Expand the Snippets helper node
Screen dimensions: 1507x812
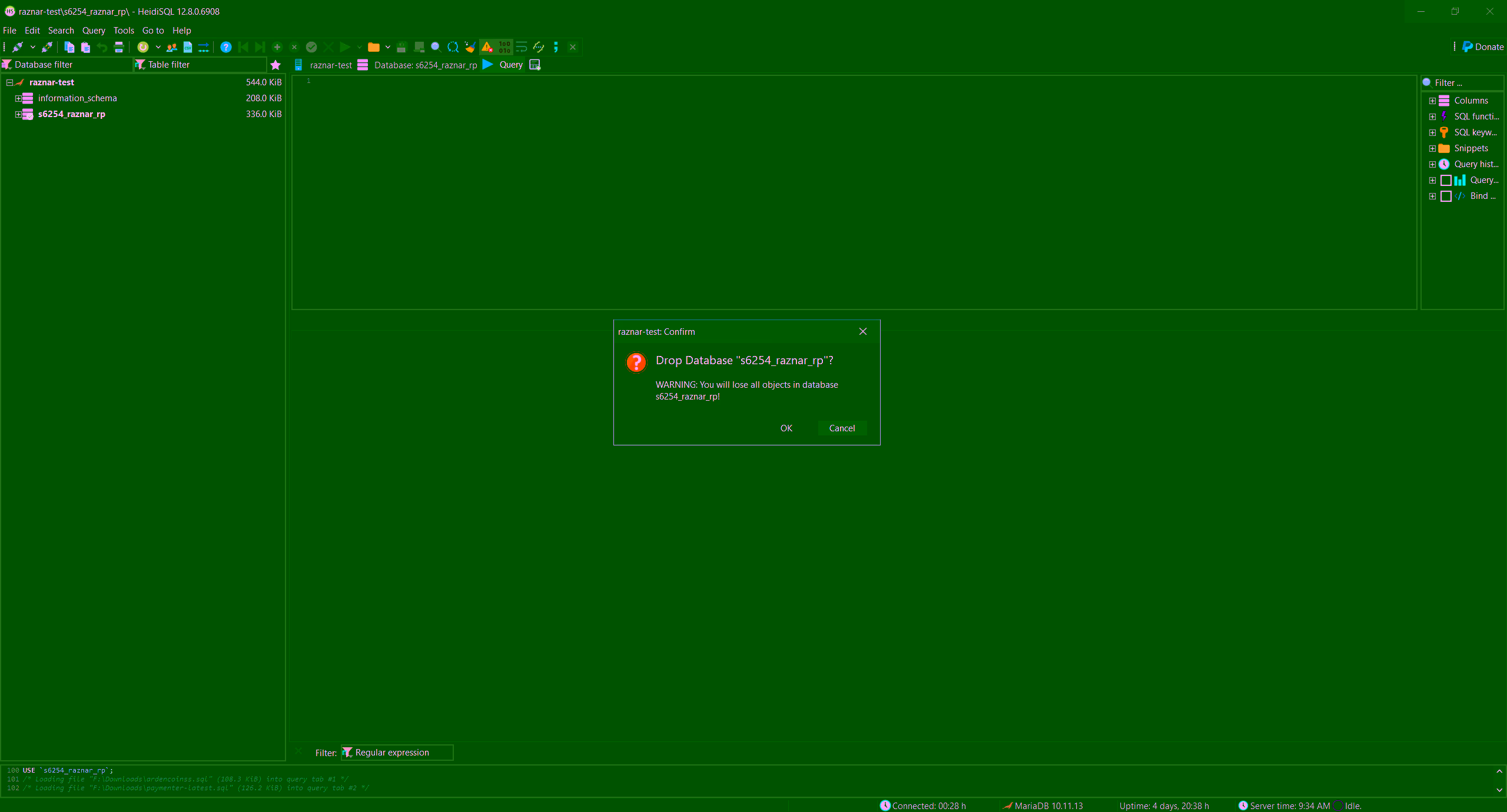click(1432, 148)
